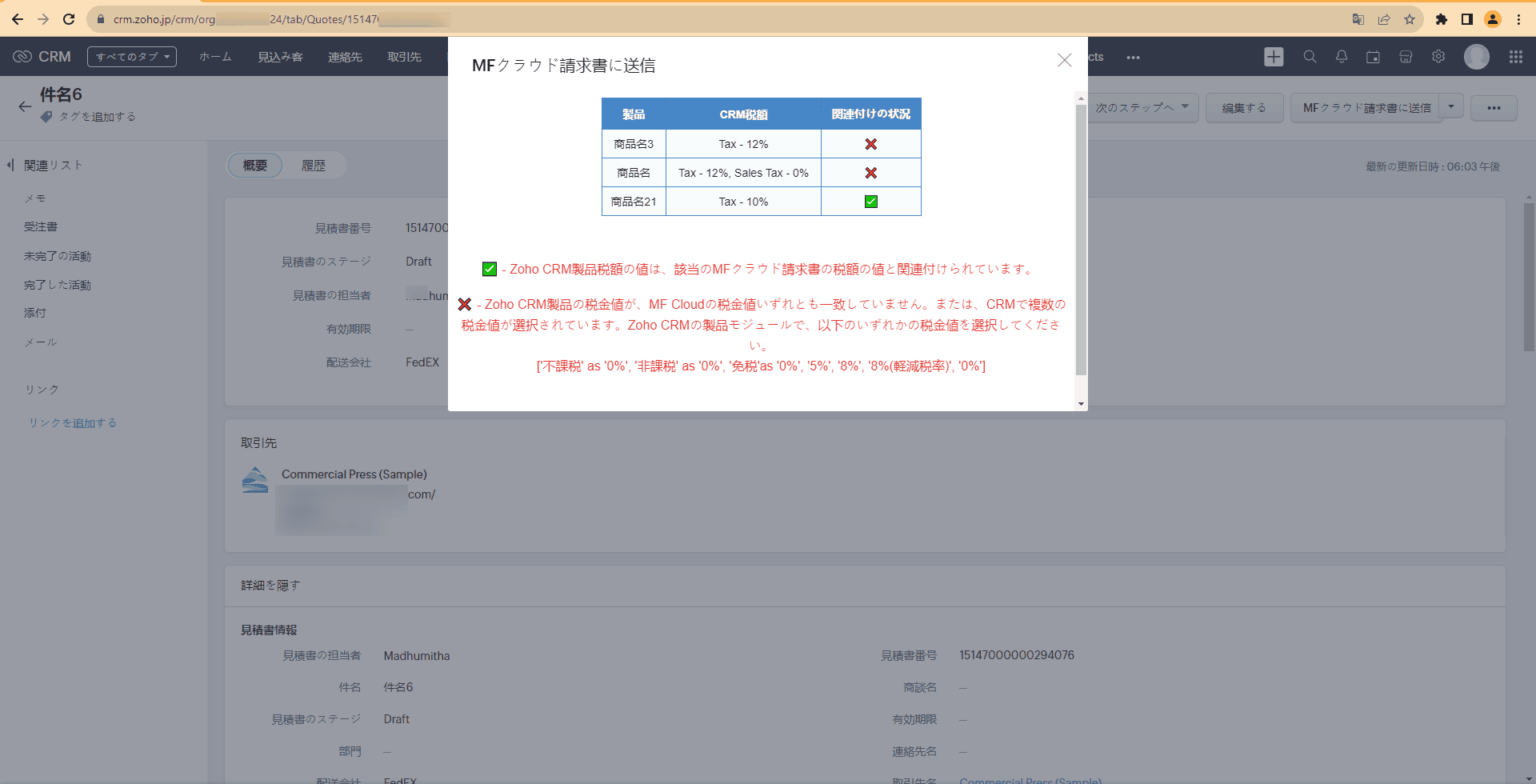This screenshot has height=784, width=1536.
Task: Open the user profile avatar in CRM
Action: click(x=1477, y=57)
